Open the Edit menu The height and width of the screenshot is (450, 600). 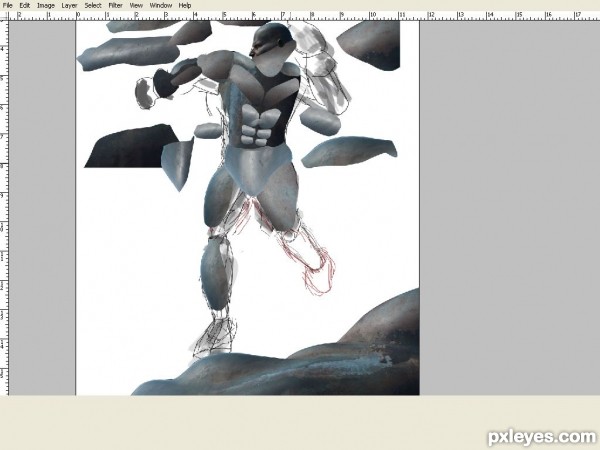click(25, 5)
